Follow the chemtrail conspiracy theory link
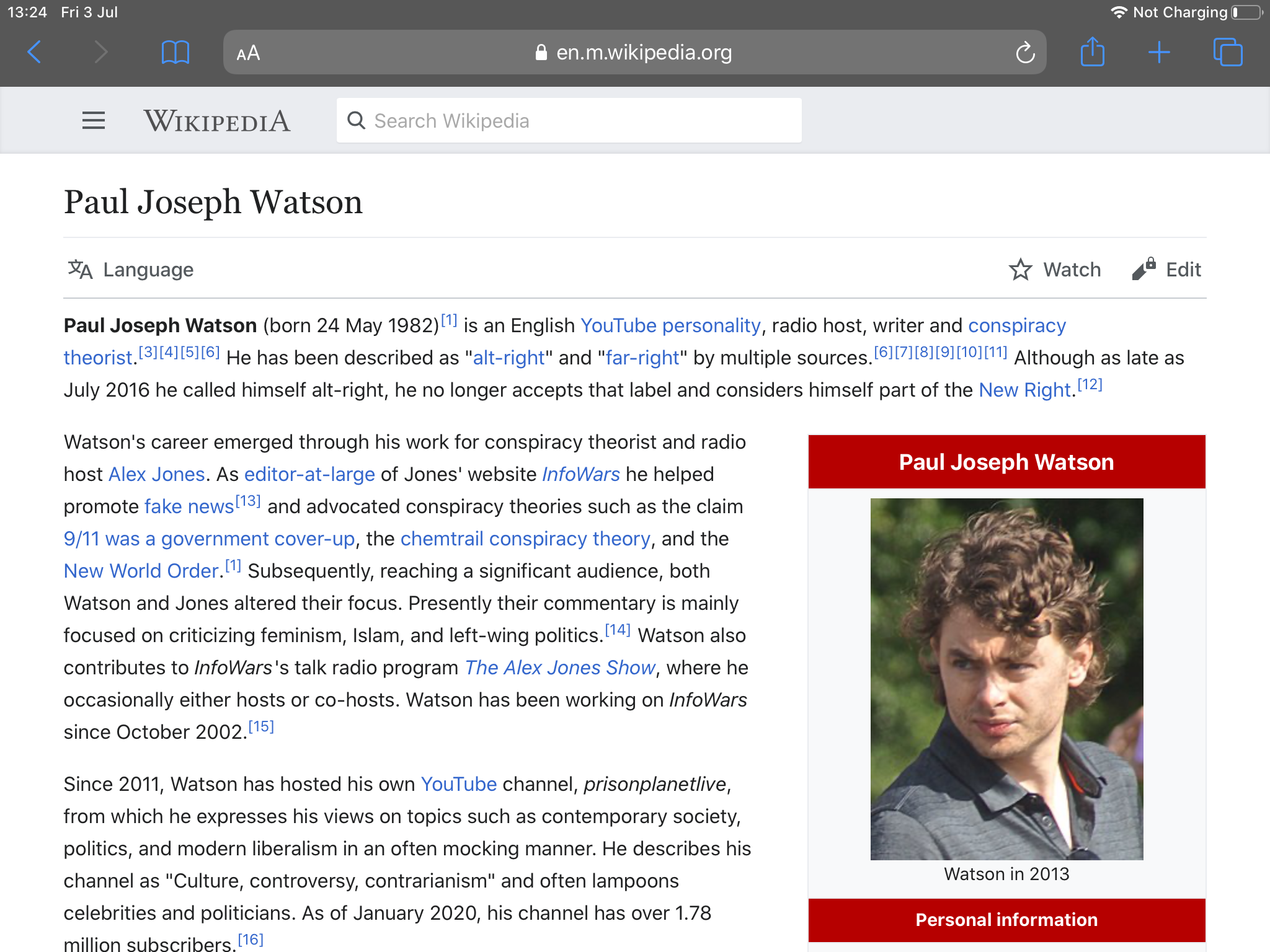This screenshot has height=952, width=1270. pos(525,539)
